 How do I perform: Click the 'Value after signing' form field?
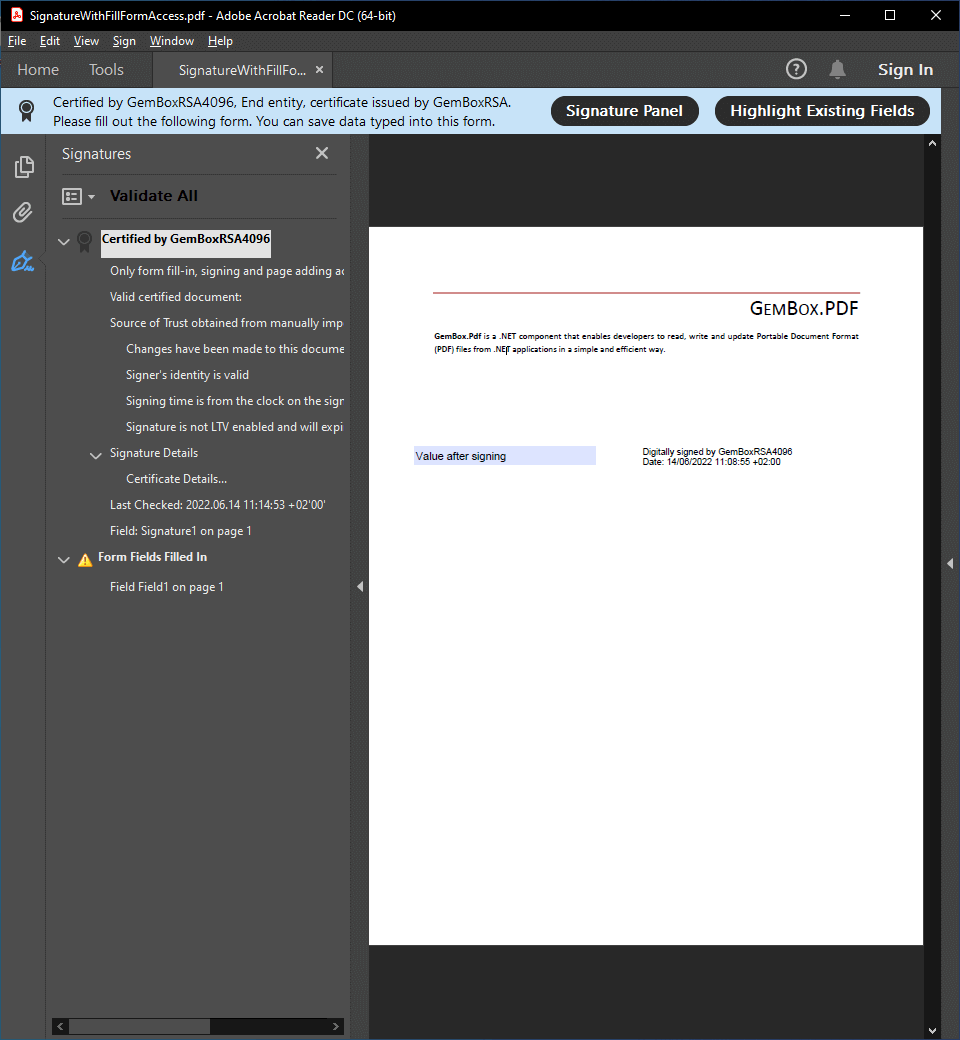(x=504, y=456)
